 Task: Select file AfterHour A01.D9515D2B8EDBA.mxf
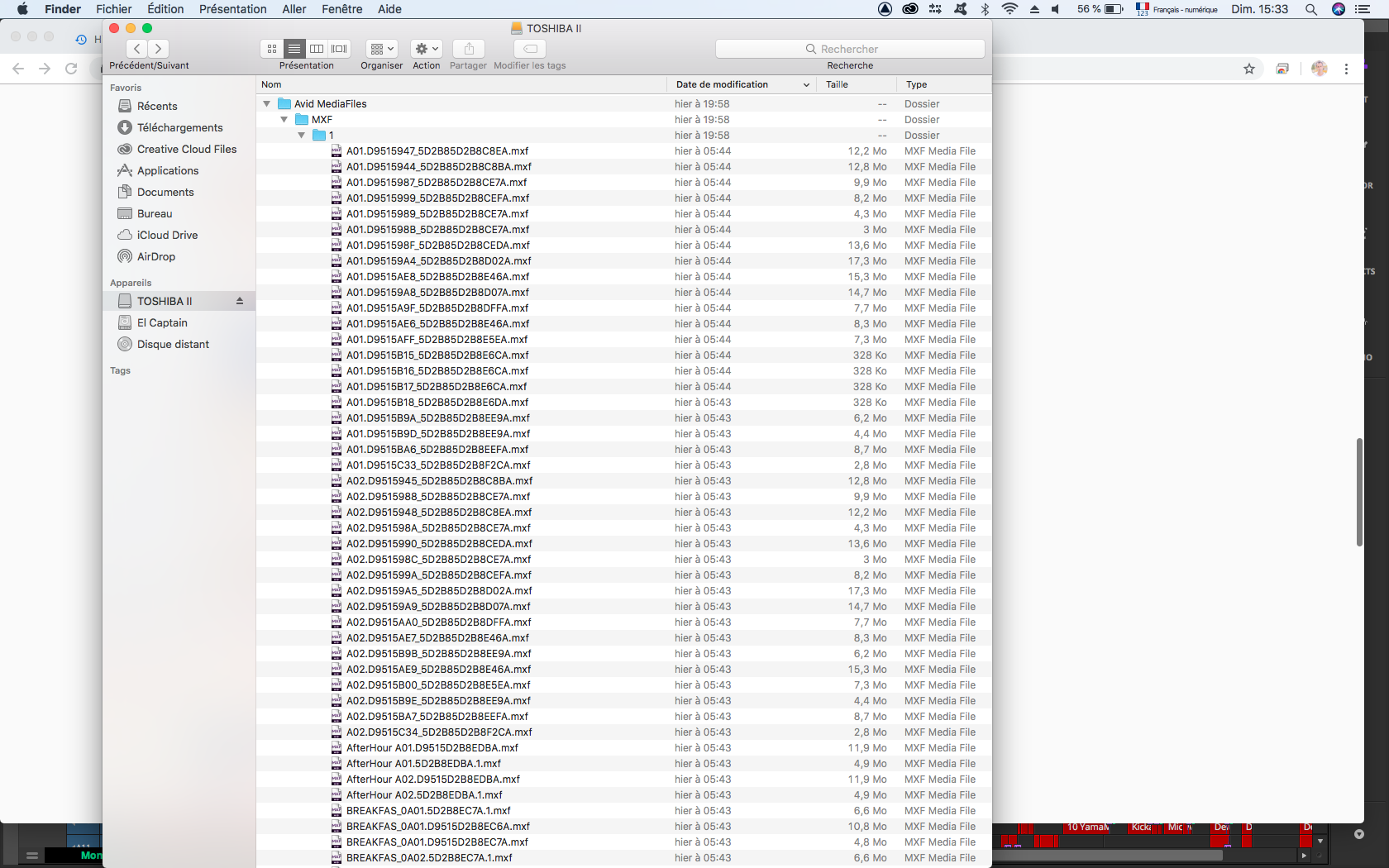(624, 748)
